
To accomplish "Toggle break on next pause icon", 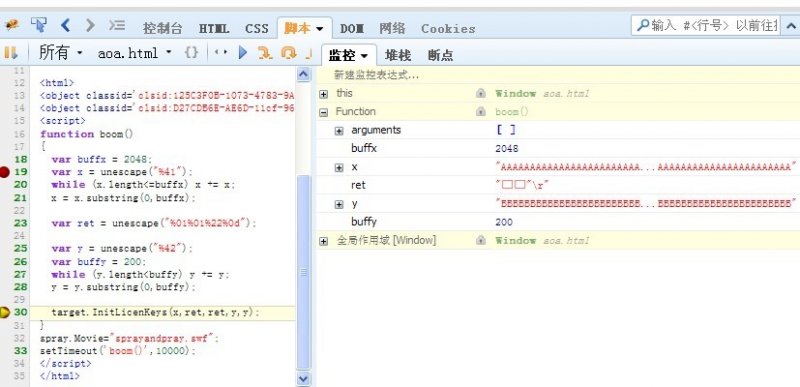I will [x=10, y=53].
